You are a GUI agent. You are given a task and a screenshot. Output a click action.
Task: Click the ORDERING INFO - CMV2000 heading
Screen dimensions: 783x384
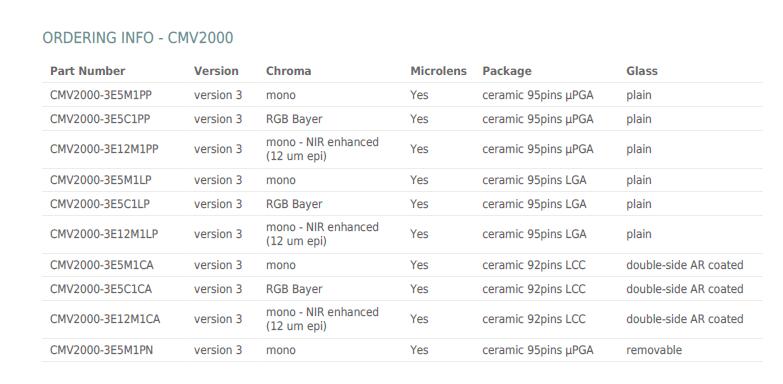point(137,38)
